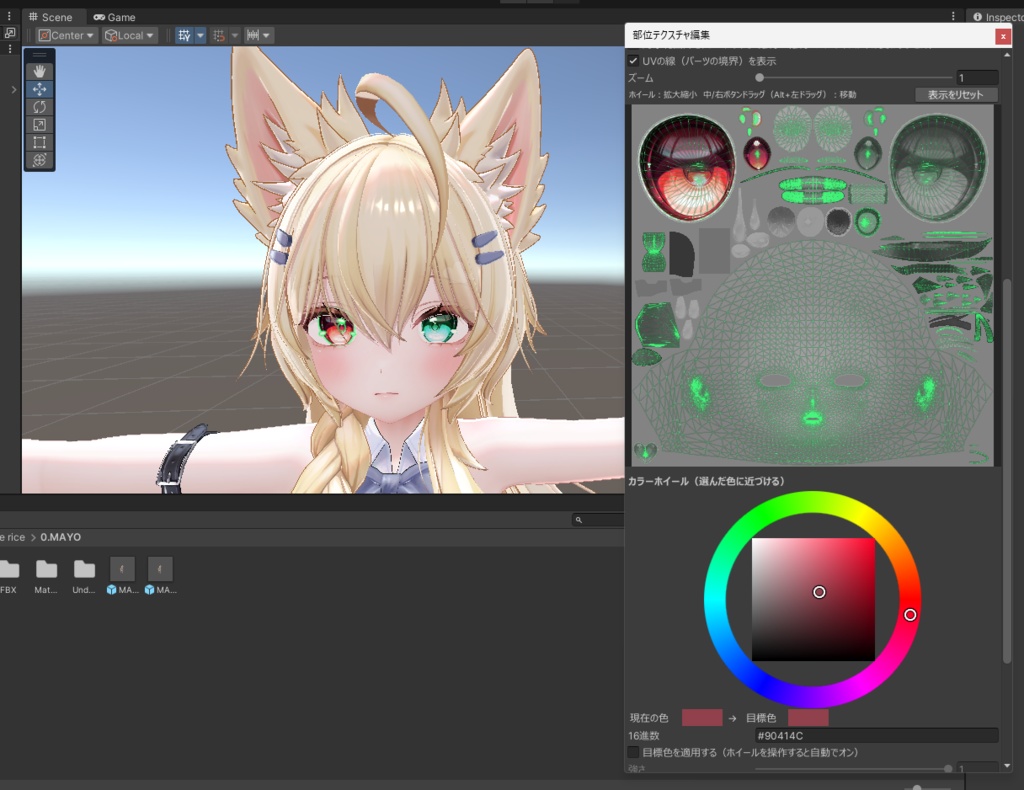Click the saturation square picker handle
This screenshot has width=1024, height=790.
tap(819, 592)
